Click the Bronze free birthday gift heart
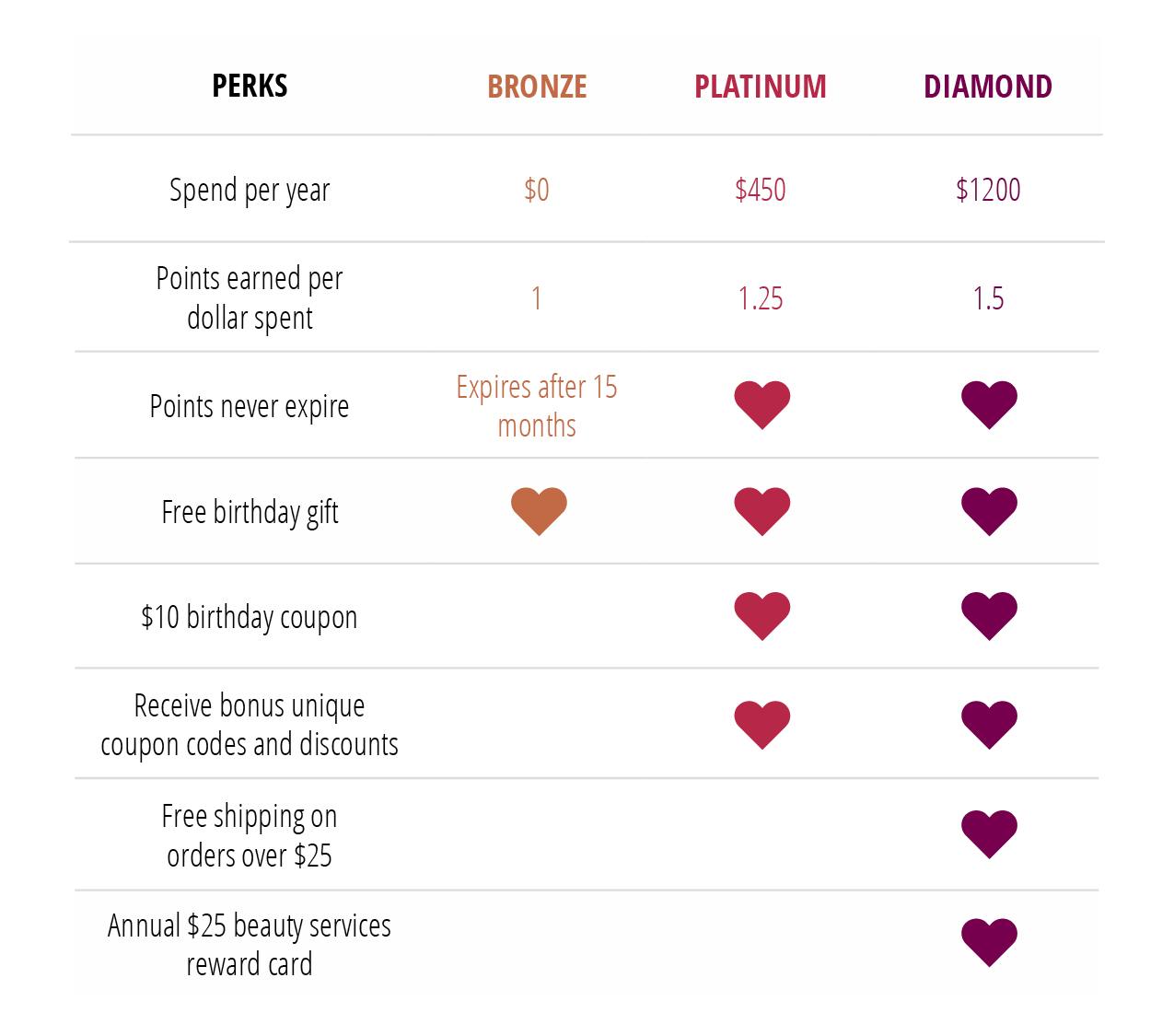 (539, 510)
